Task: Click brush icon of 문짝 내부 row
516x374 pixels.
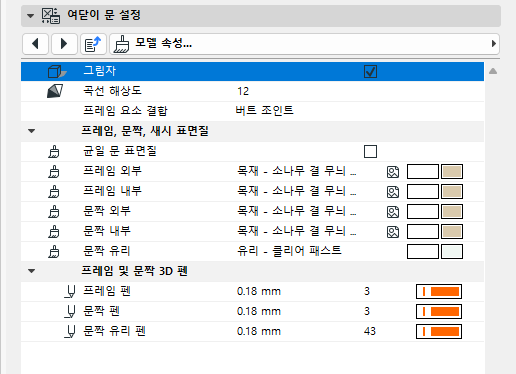Action: click(x=54, y=231)
